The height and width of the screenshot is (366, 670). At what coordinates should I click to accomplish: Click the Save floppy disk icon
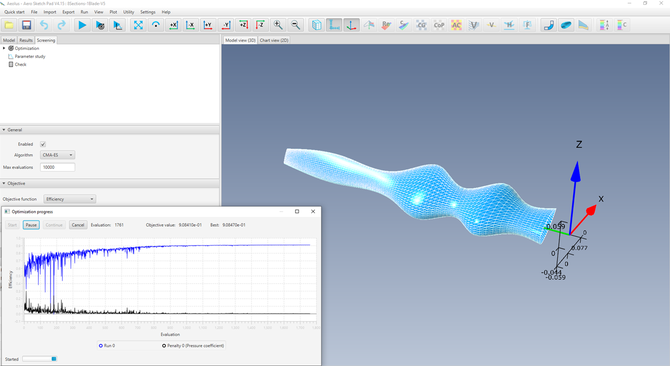coord(26,25)
